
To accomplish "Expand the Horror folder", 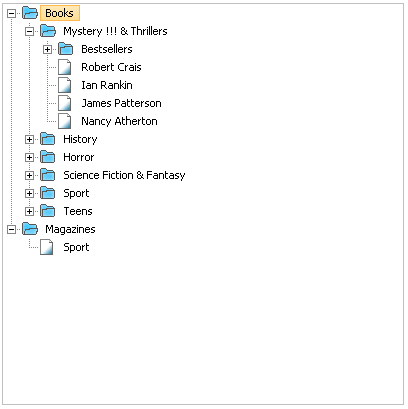I will [29, 157].
